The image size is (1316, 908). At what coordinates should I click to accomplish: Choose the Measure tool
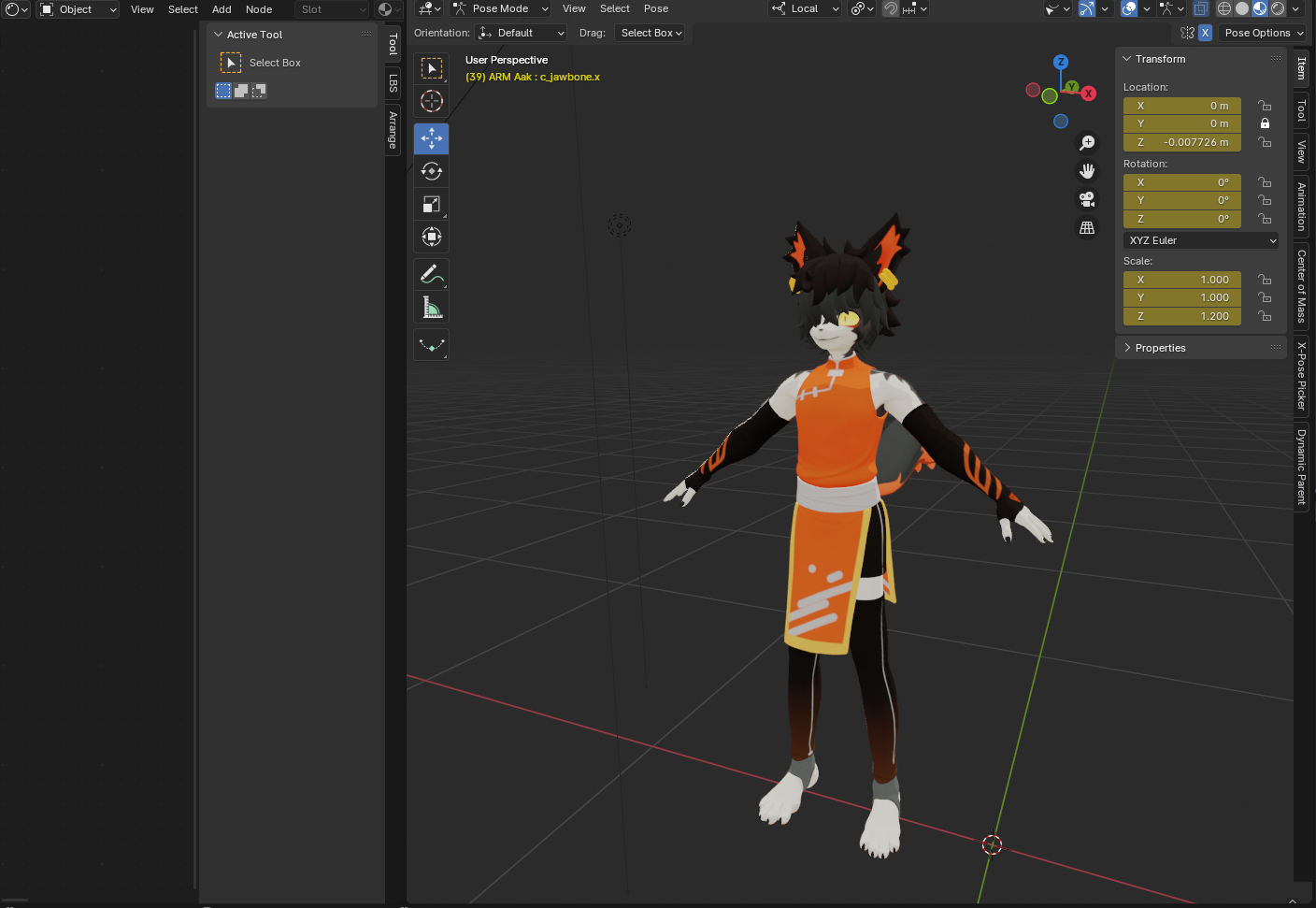431,307
